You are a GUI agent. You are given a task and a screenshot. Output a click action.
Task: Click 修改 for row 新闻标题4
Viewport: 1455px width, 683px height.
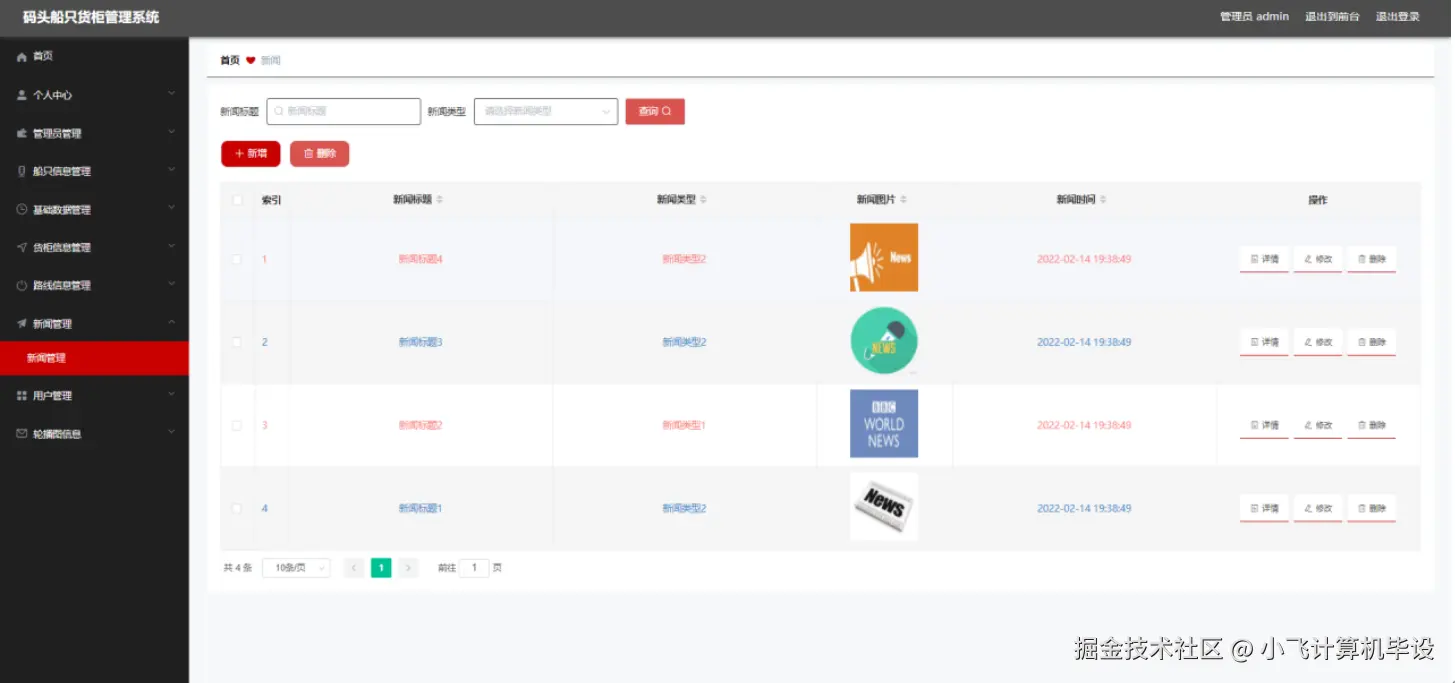click(x=1318, y=259)
